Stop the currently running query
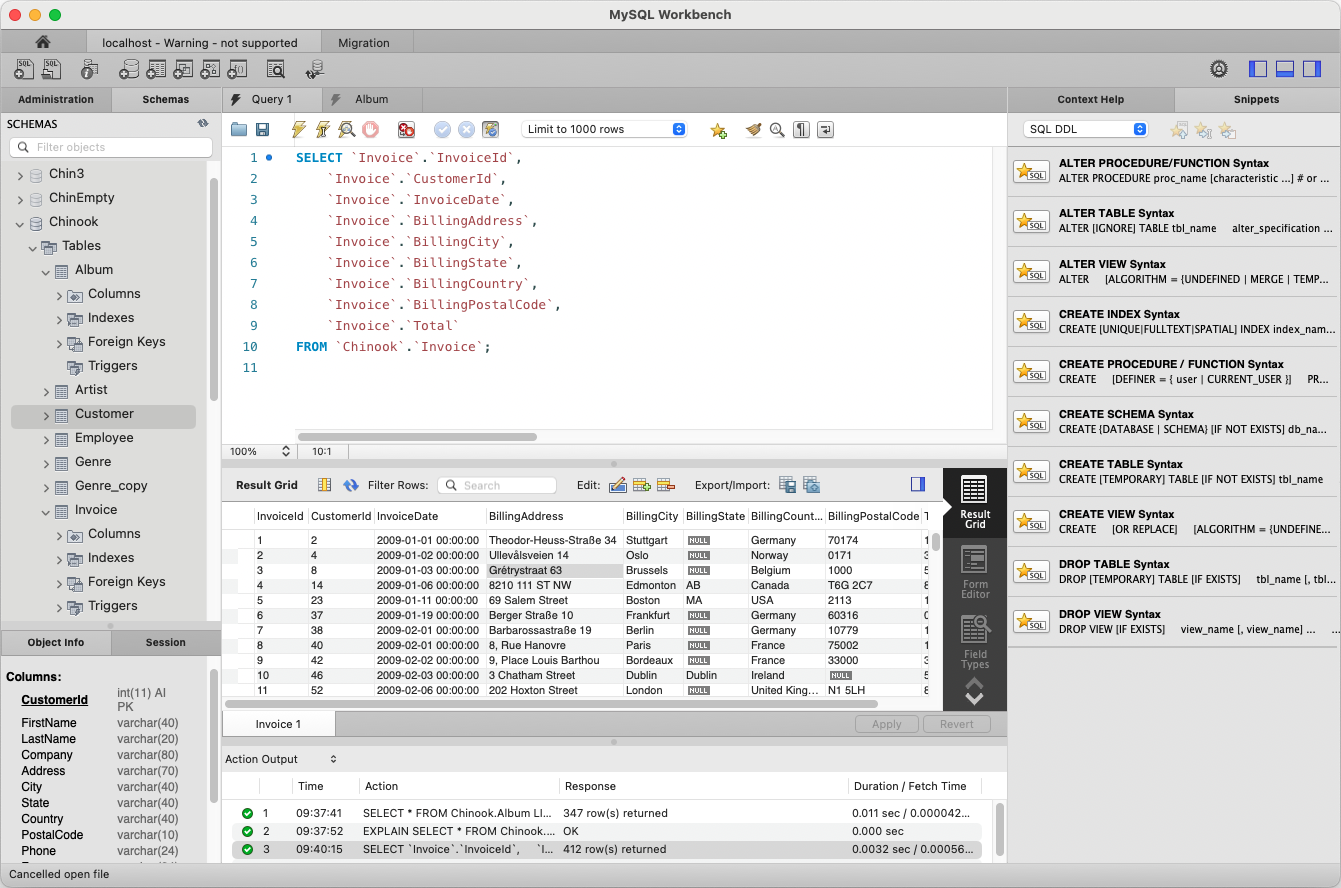This screenshot has width=1341, height=888. (x=369, y=129)
